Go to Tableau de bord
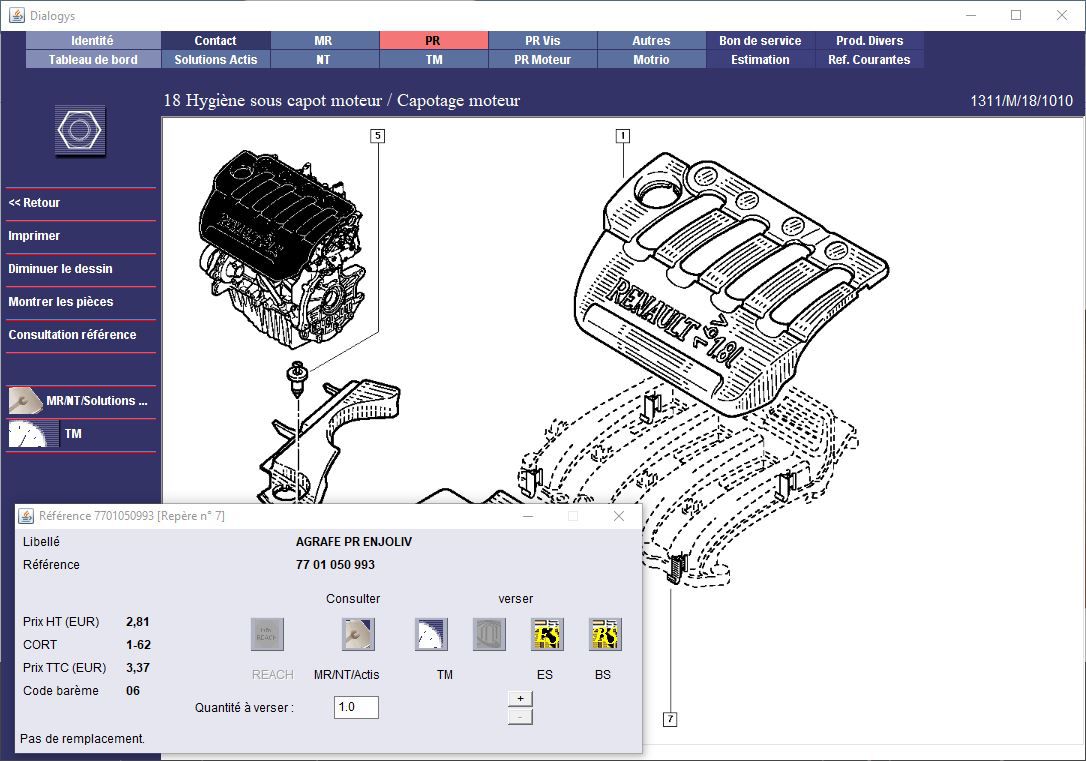Viewport: 1086px width, 761px height. pos(93,60)
